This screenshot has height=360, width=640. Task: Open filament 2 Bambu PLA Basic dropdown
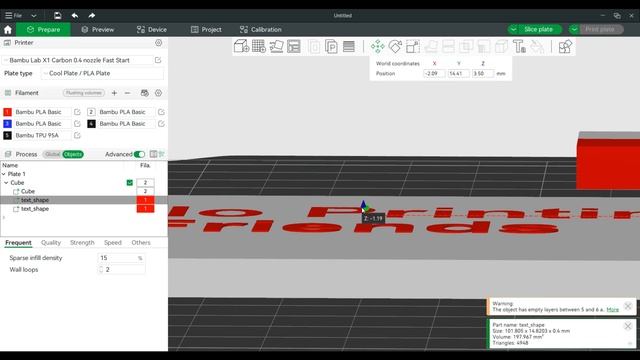(126, 112)
